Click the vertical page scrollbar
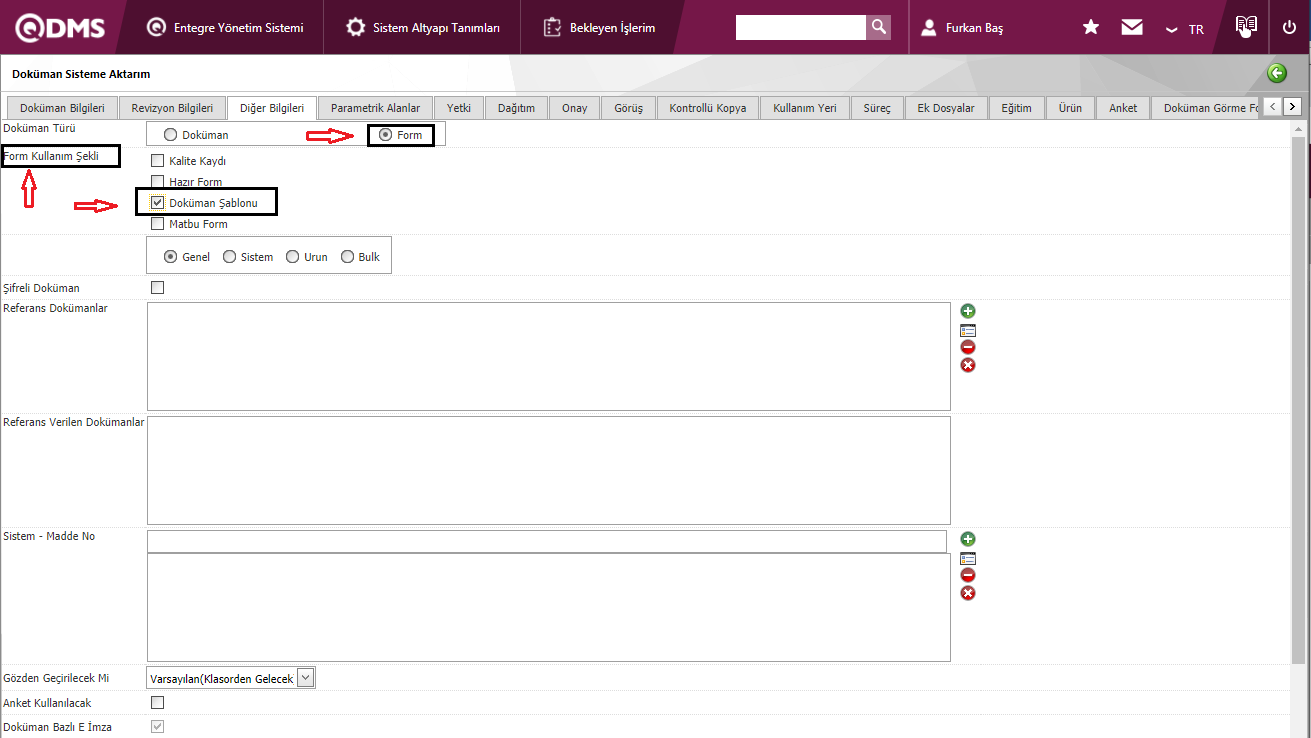The image size is (1311, 738). click(1299, 400)
